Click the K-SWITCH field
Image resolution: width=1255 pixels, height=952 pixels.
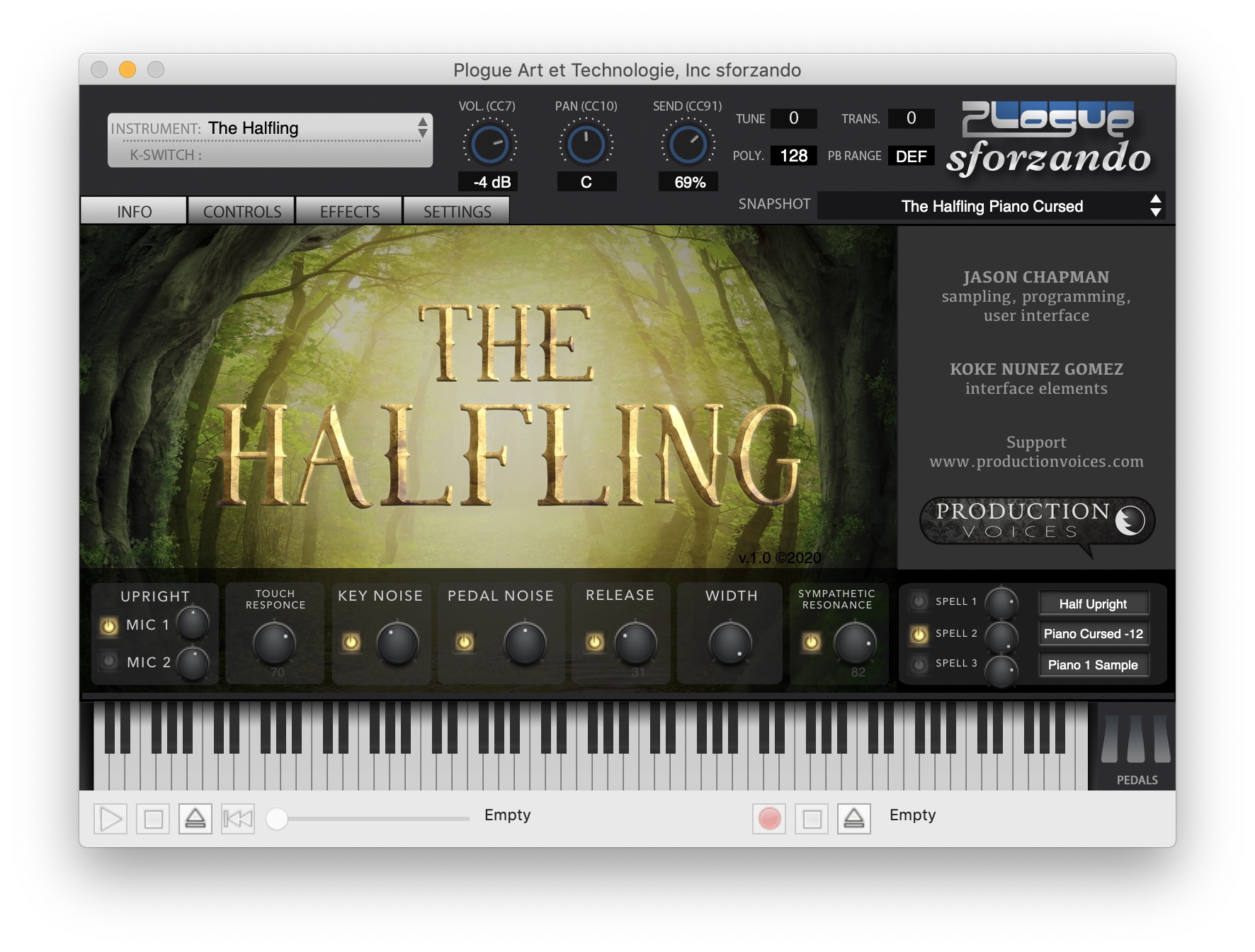(270, 154)
